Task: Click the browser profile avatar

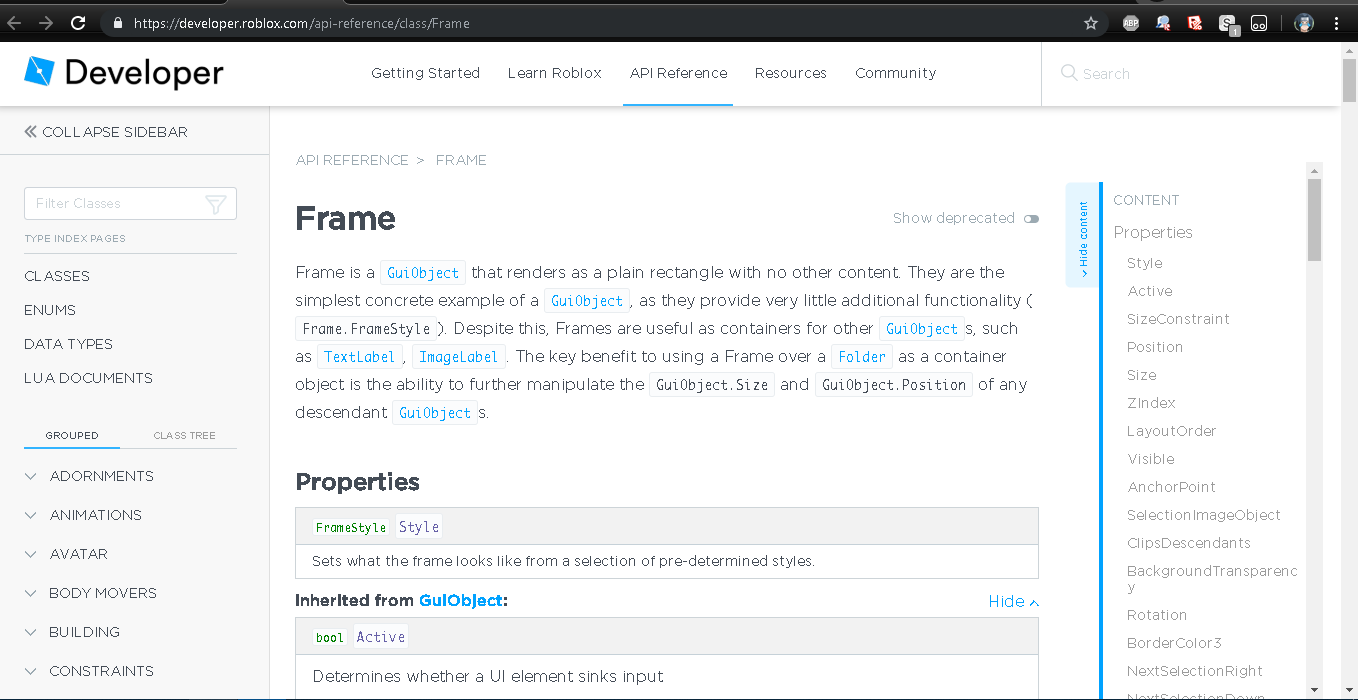Action: click(1303, 22)
